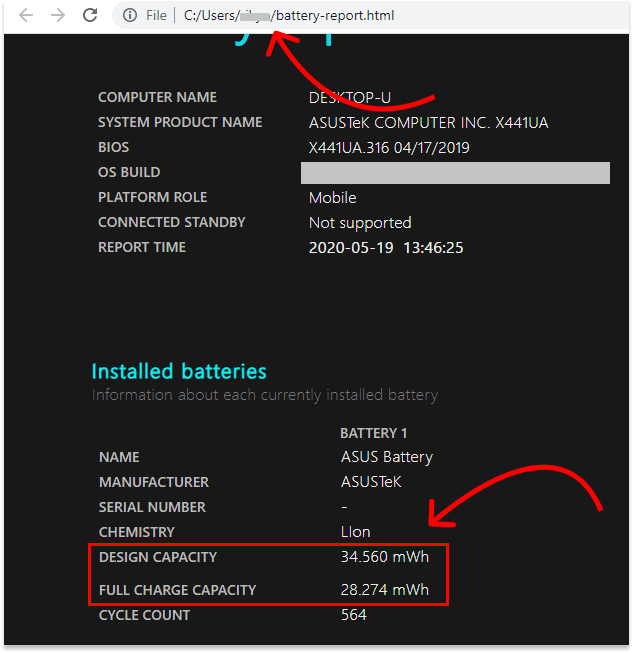Viewport: 633px width, 653px height.
Task: Select the DESKTOP-U computer name value
Action: 350,98
